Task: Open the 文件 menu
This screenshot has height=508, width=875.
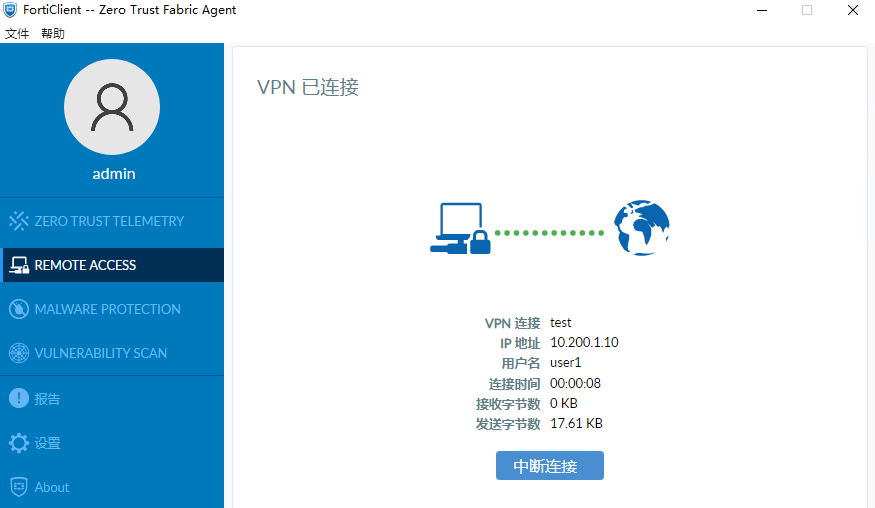Action: 17,33
